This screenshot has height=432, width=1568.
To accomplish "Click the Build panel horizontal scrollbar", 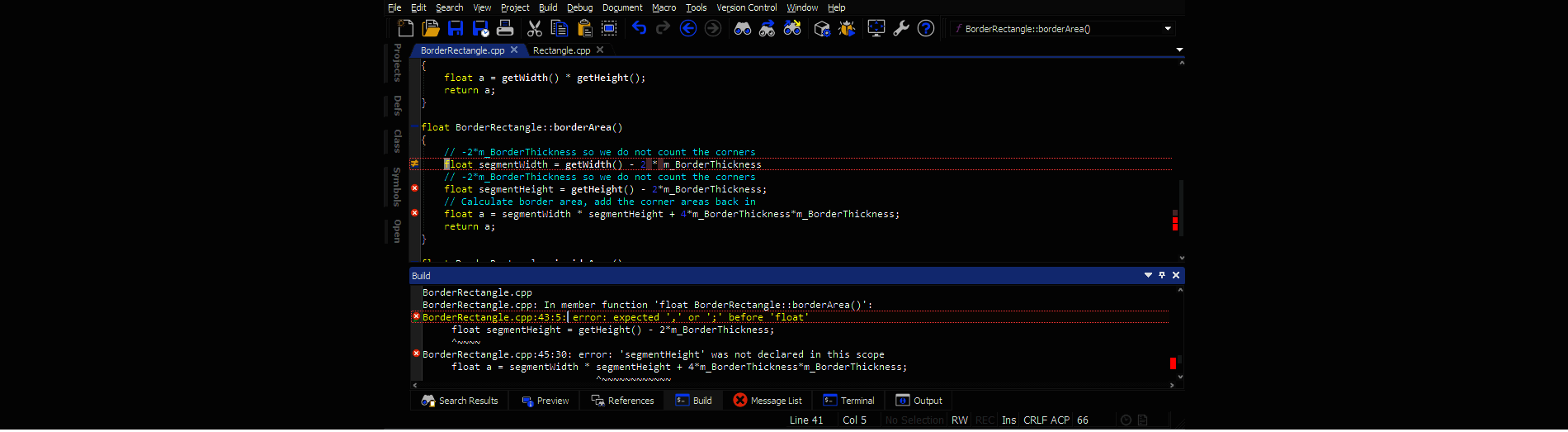I will (792, 385).
